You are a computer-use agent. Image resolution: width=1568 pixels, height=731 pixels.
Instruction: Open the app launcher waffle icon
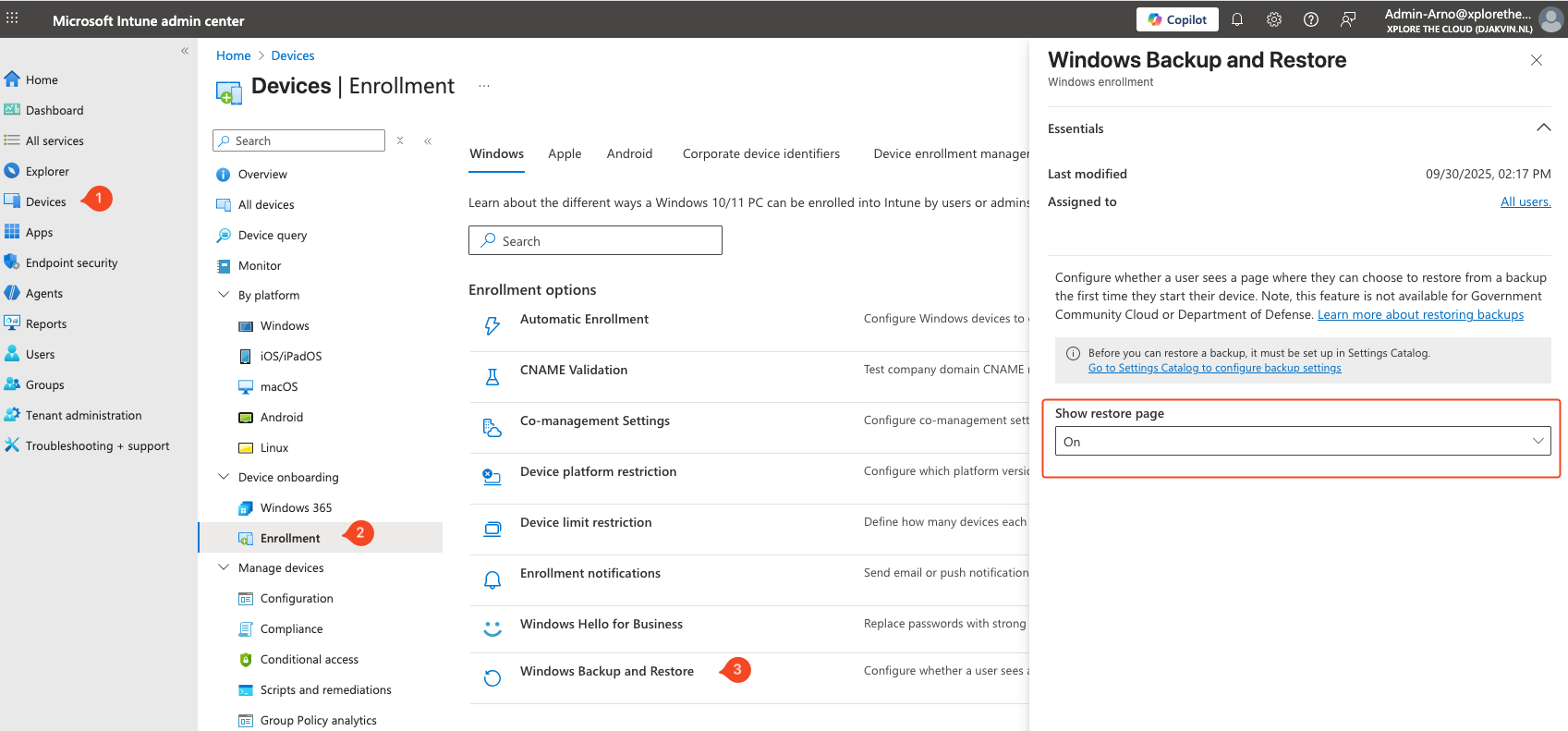(x=12, y=18)
